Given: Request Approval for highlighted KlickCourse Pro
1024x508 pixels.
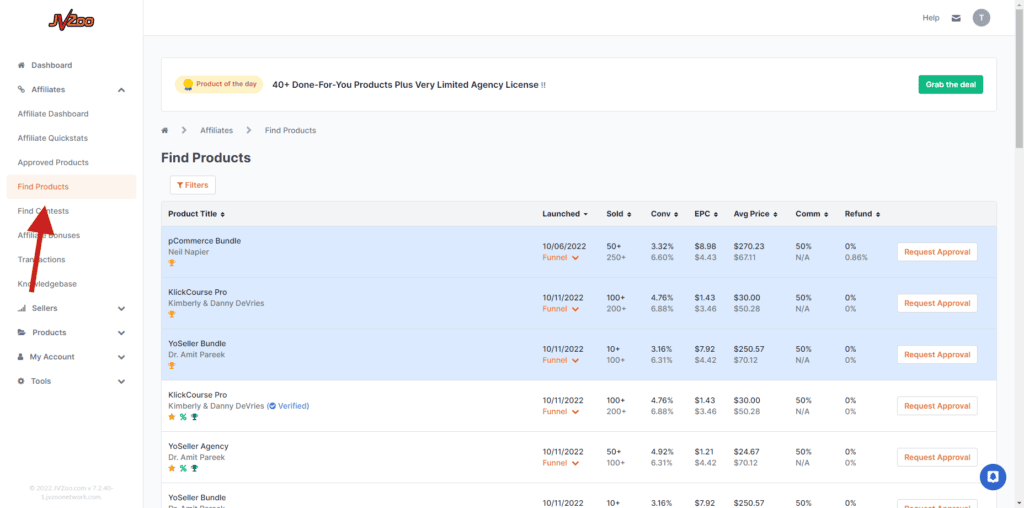Looking at the screenshot, I should pos(937,303).
